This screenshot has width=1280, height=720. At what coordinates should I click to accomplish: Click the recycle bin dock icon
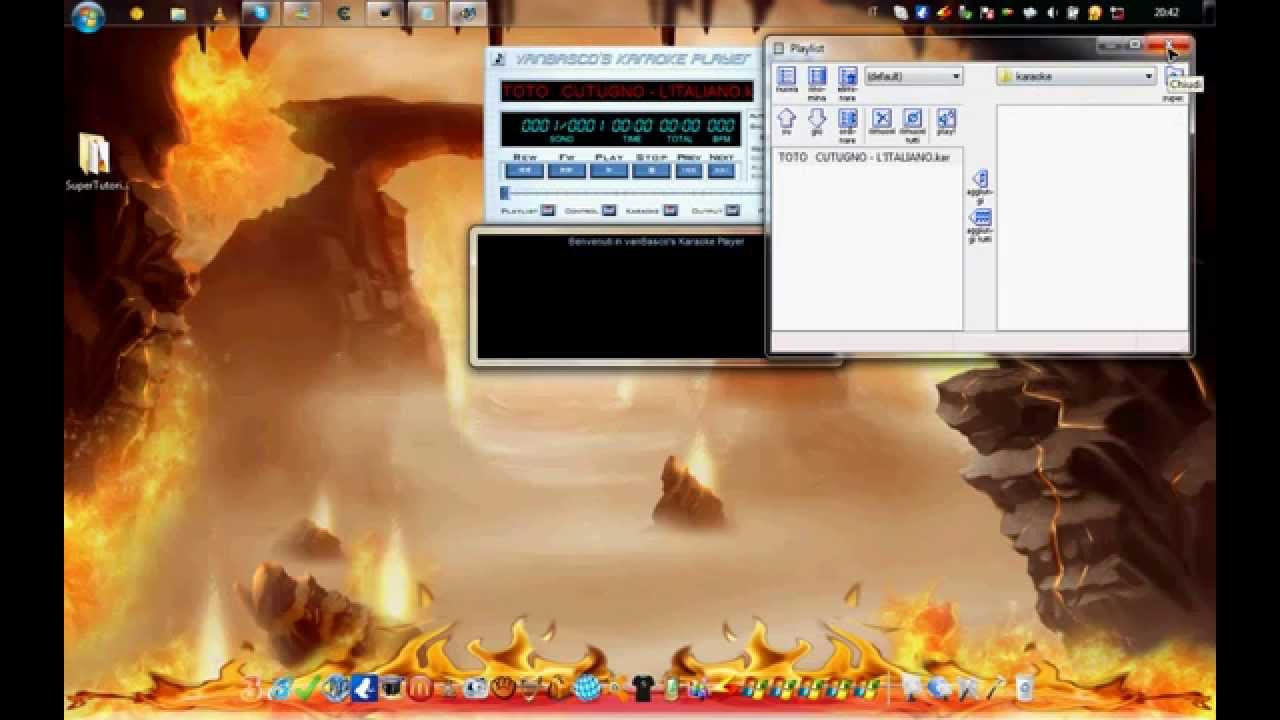coord(1023,688)
